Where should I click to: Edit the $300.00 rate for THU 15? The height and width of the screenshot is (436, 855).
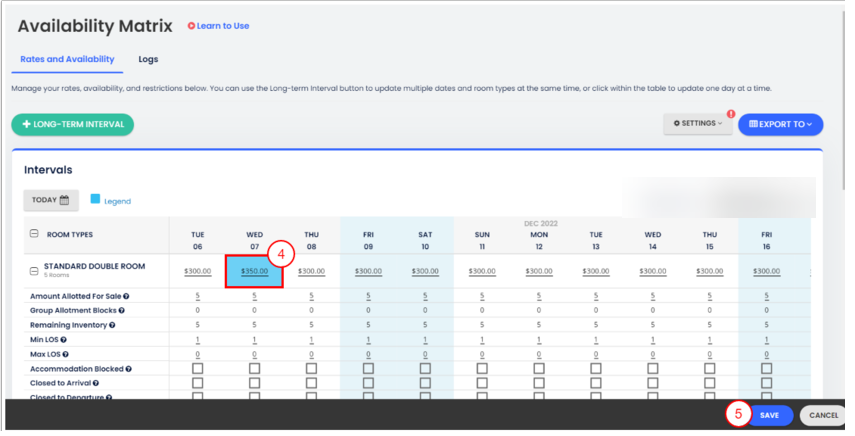709,271
